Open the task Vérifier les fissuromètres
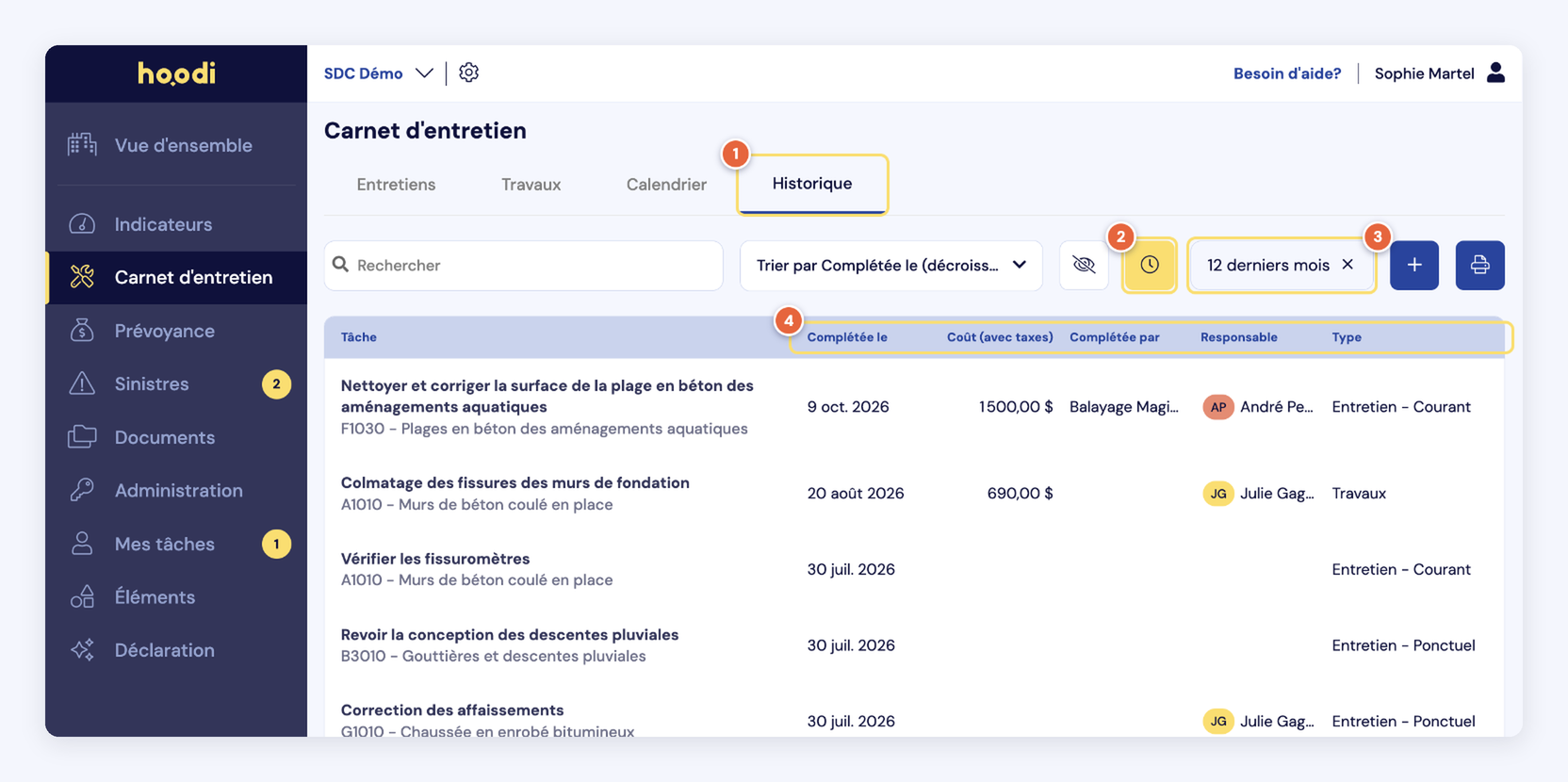1568x782 pixels. [x=435, y=559]
